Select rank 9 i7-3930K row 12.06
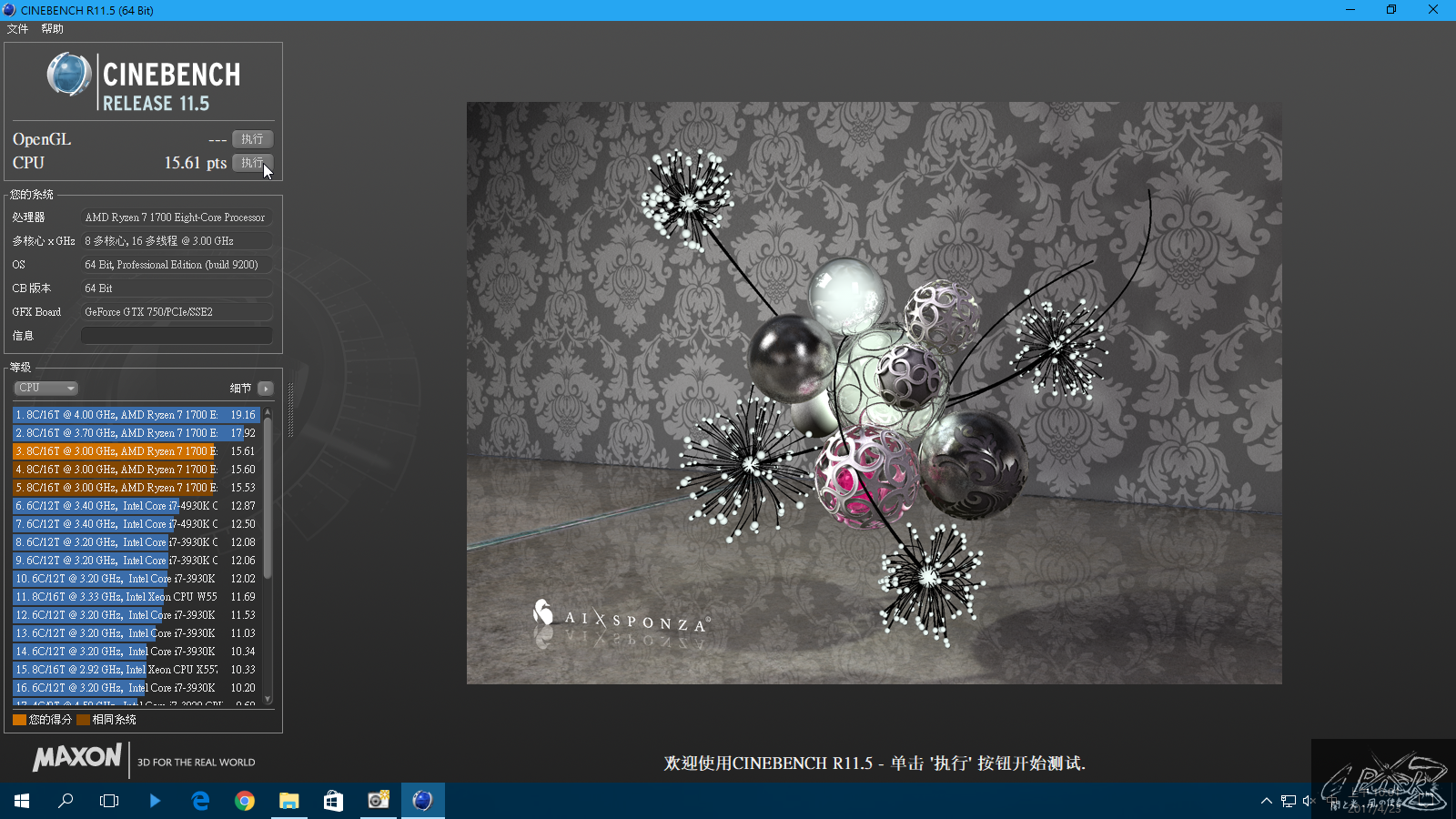The width and height of the screenshot is (1456, 819). pos(136,561)
